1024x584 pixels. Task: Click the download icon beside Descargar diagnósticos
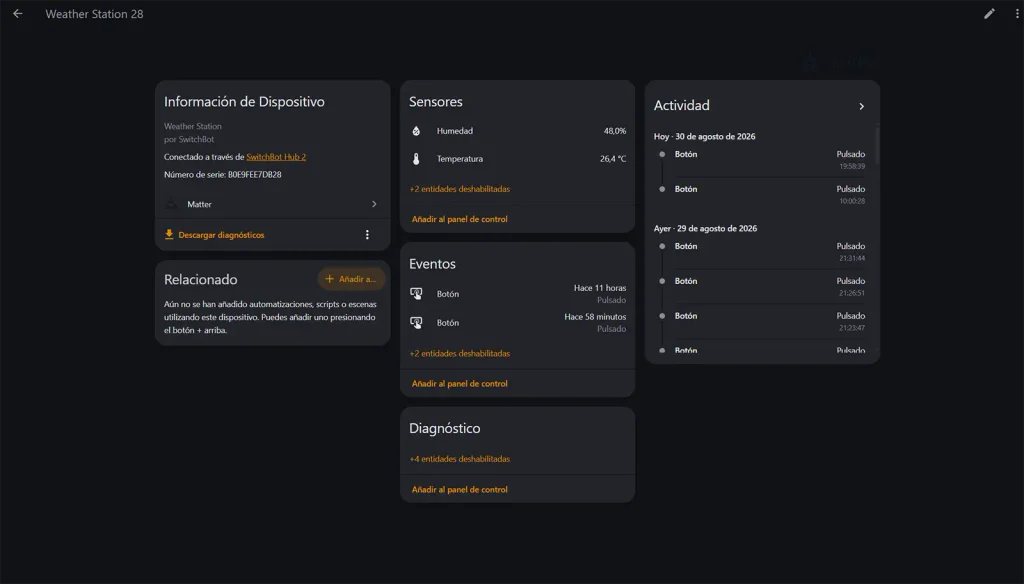[169, 235]
